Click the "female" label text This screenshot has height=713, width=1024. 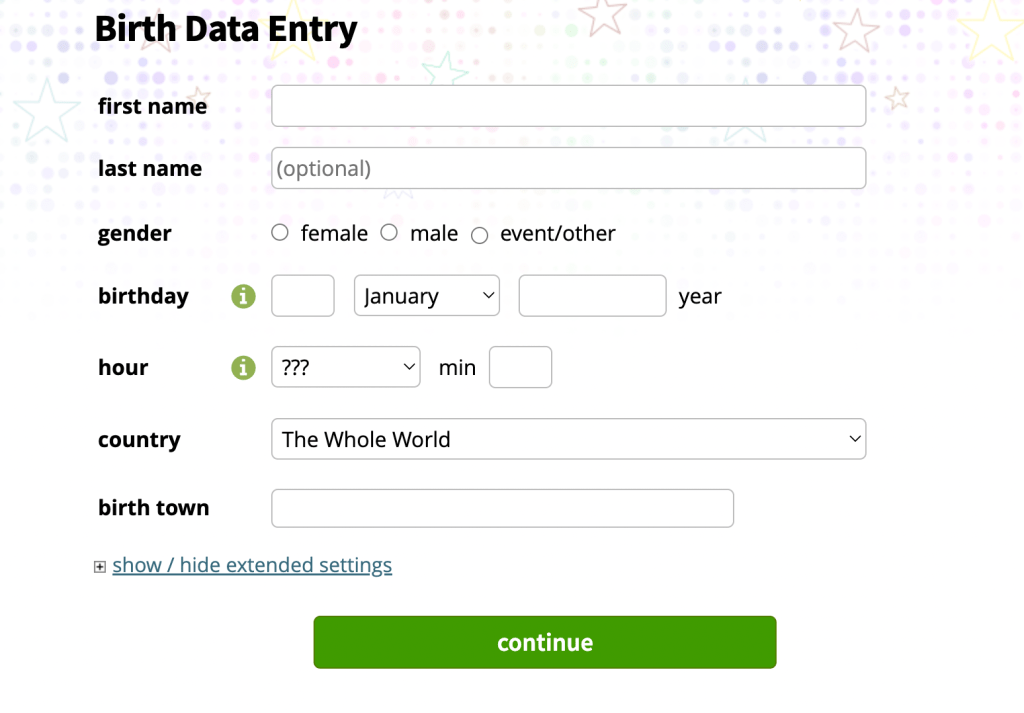(334, 233)
